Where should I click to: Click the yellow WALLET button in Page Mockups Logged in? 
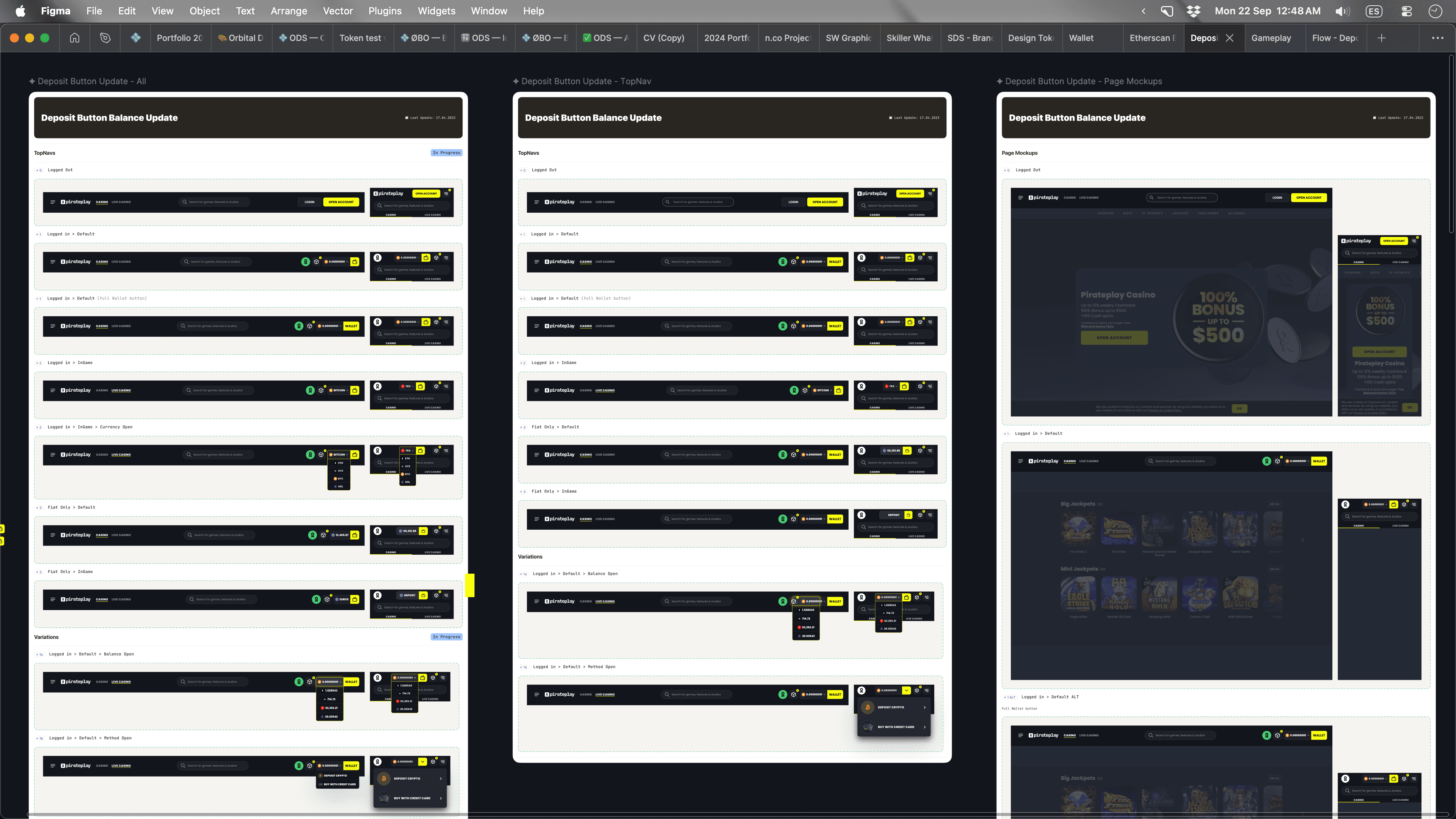[x=1319, y=461]
